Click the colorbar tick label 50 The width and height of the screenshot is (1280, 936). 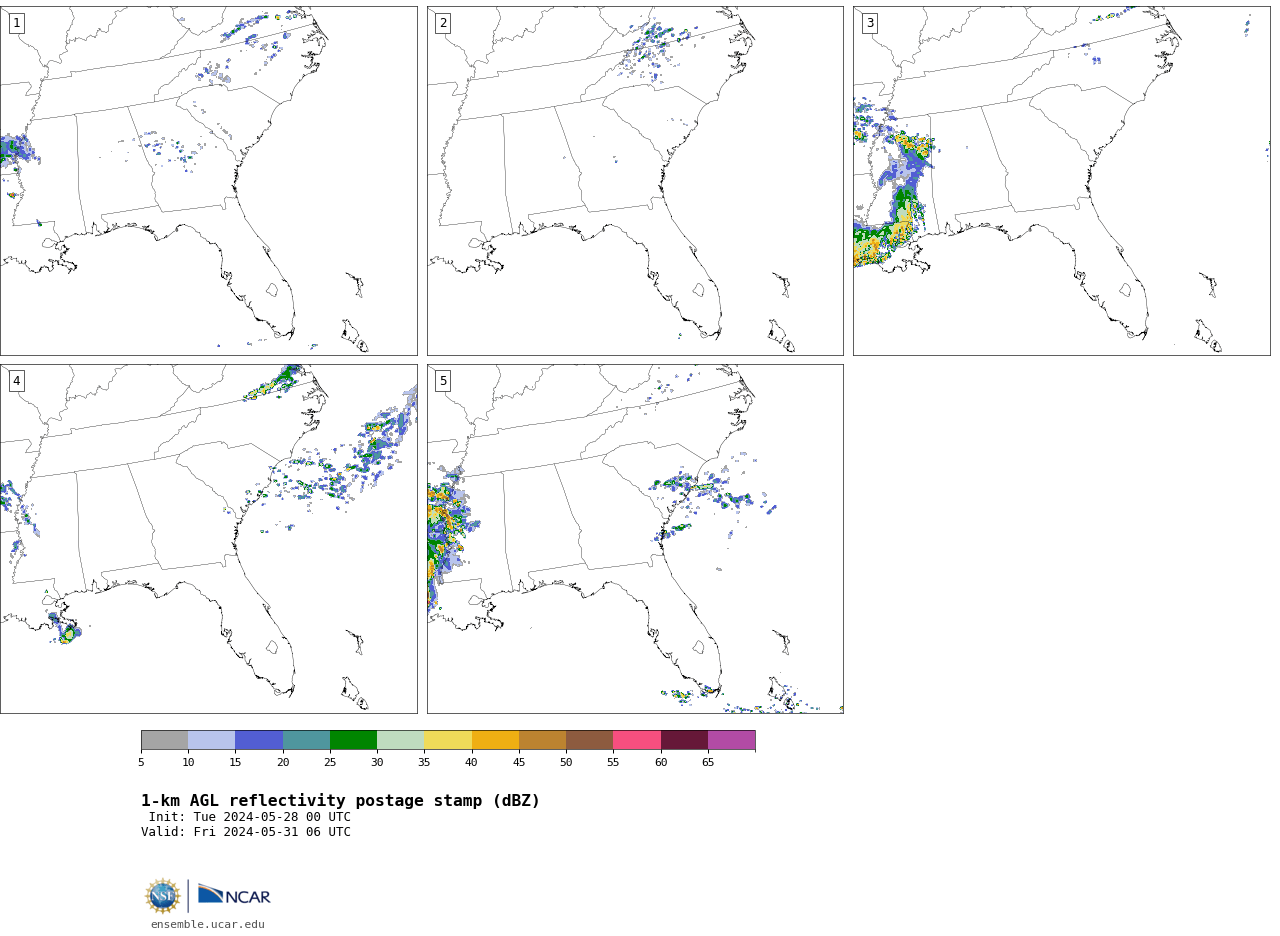[566, 763]
